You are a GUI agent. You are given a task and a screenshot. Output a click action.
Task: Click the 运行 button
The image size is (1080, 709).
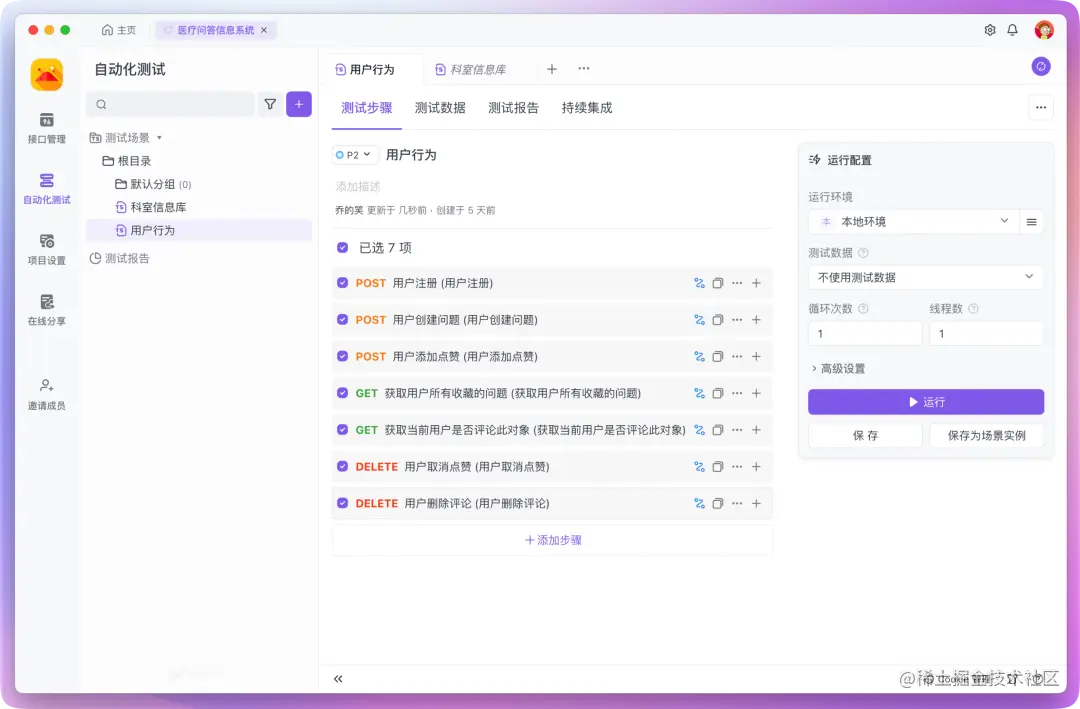(x=925, y=401)
